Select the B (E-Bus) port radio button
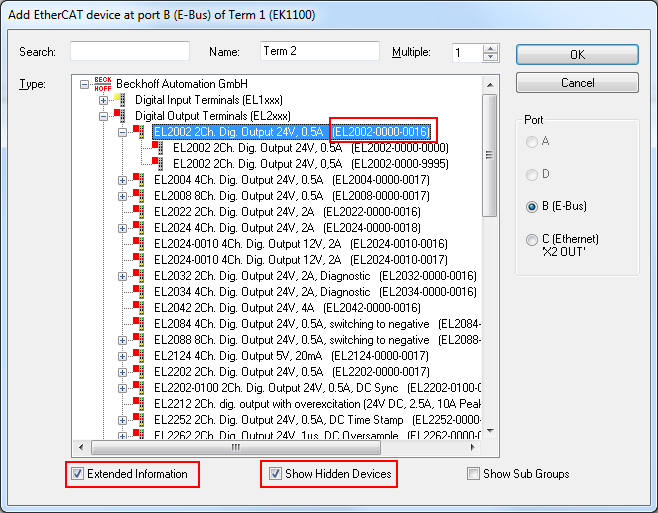 532,207
